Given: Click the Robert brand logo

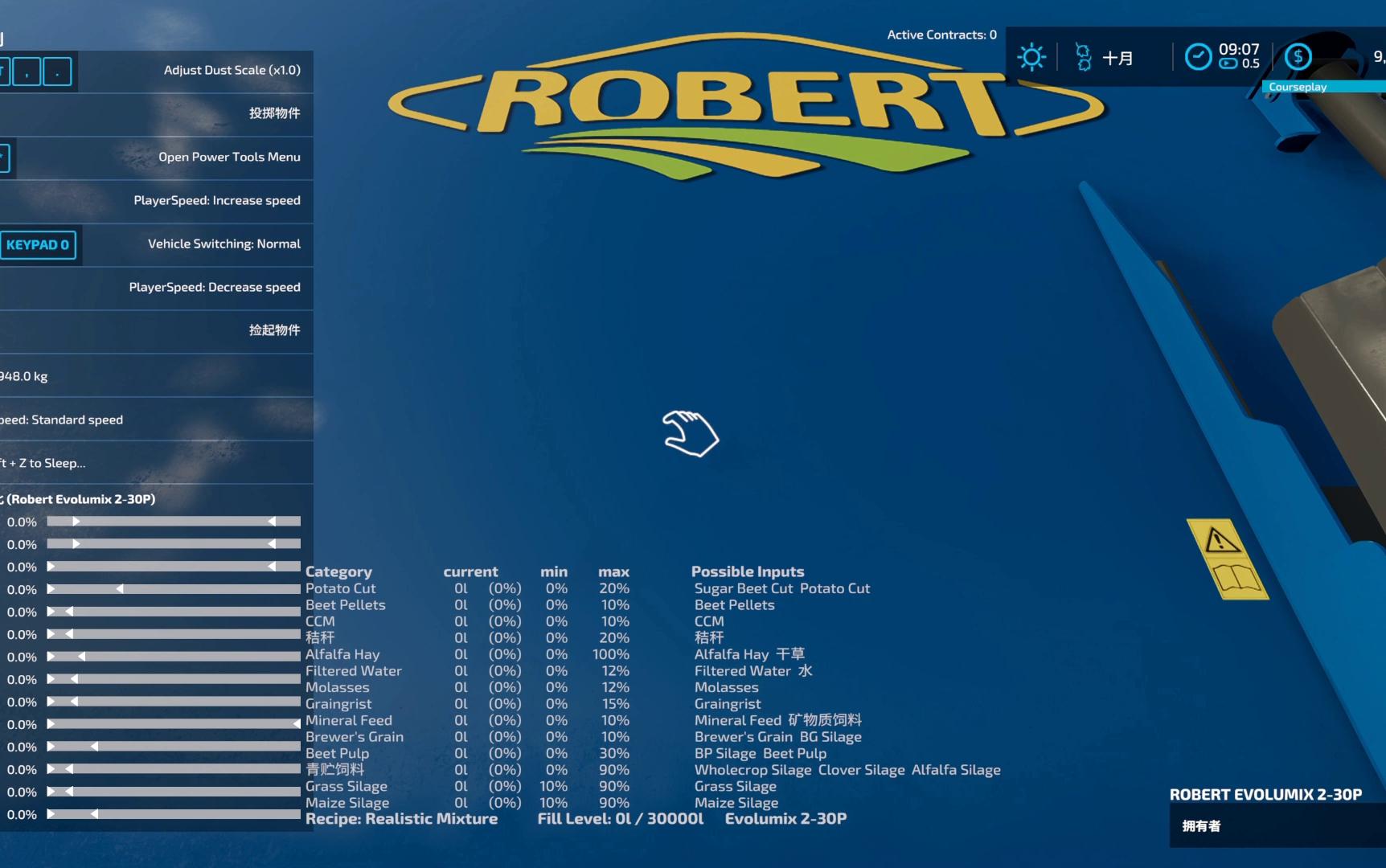Looking at the screenshot, I should (x=748, y=104).
